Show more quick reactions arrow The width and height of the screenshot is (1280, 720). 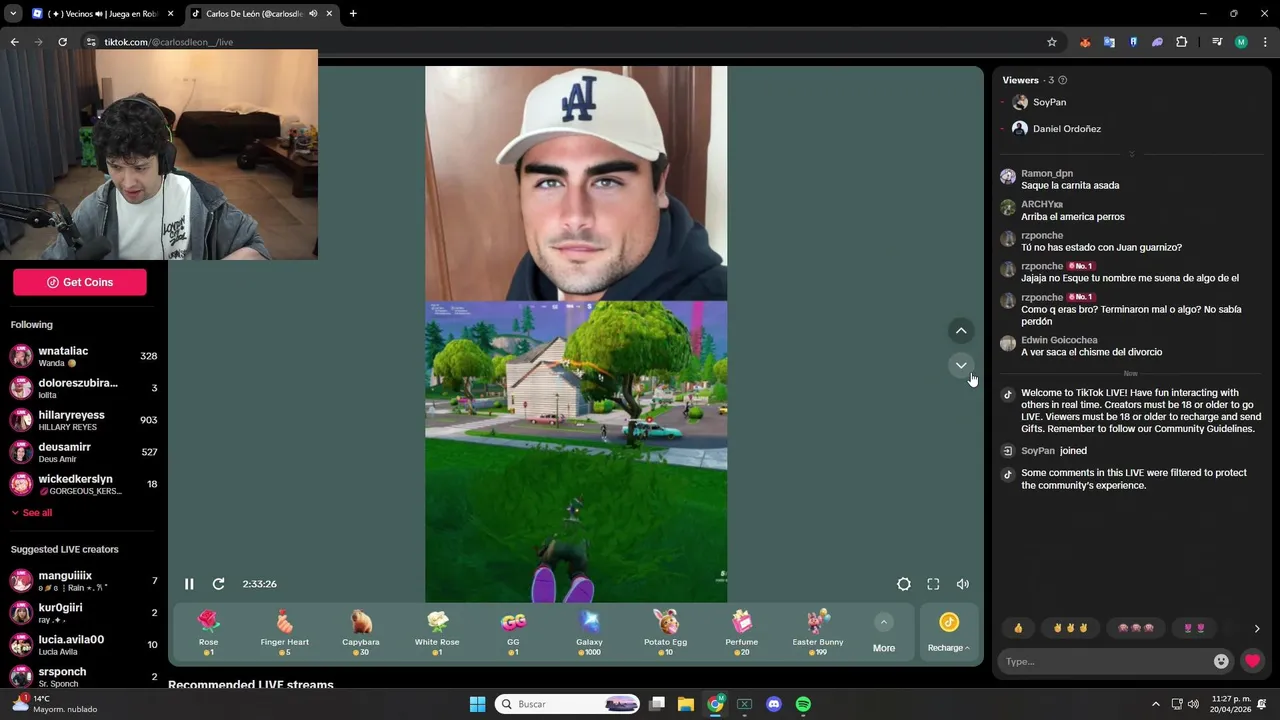click(1257, 629)
